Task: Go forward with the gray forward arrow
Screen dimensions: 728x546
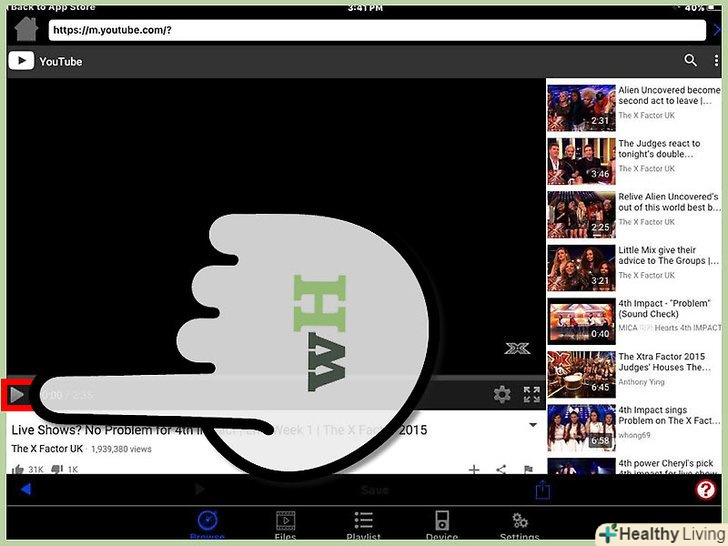Action: pyautogui.click(x=199, y=489)
